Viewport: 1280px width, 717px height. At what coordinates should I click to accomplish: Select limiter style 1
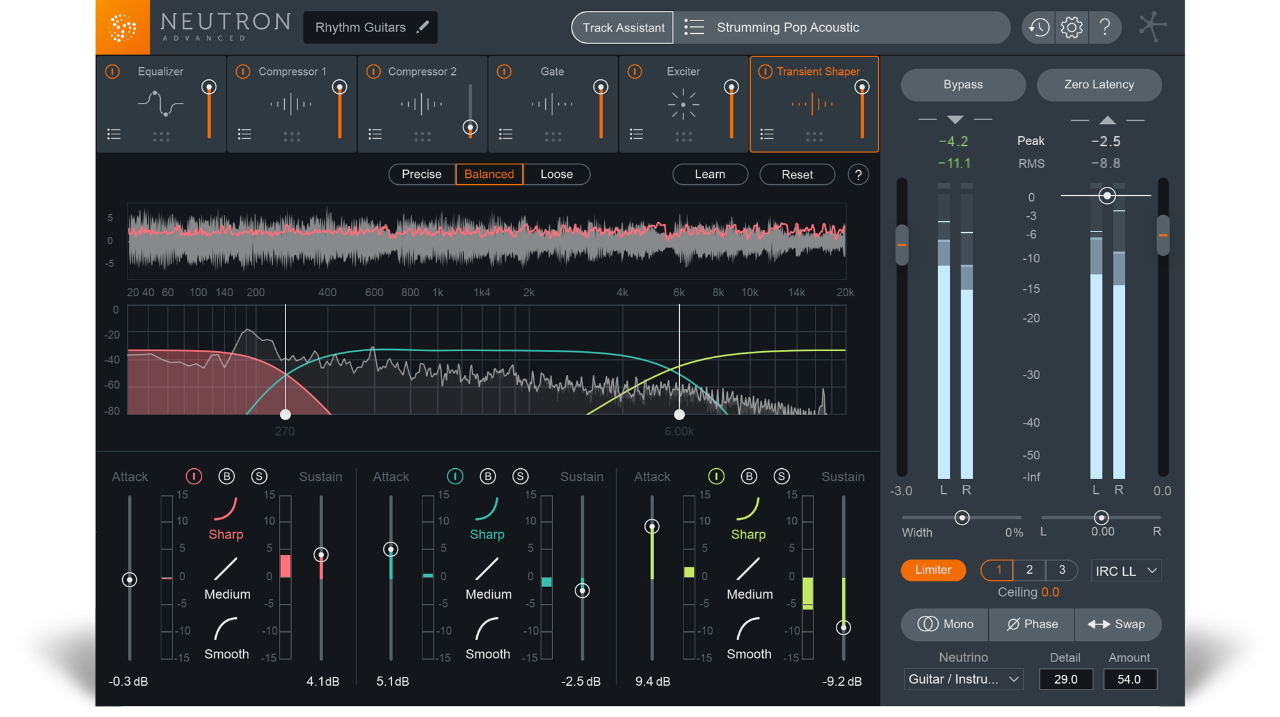tap(997, 570)
